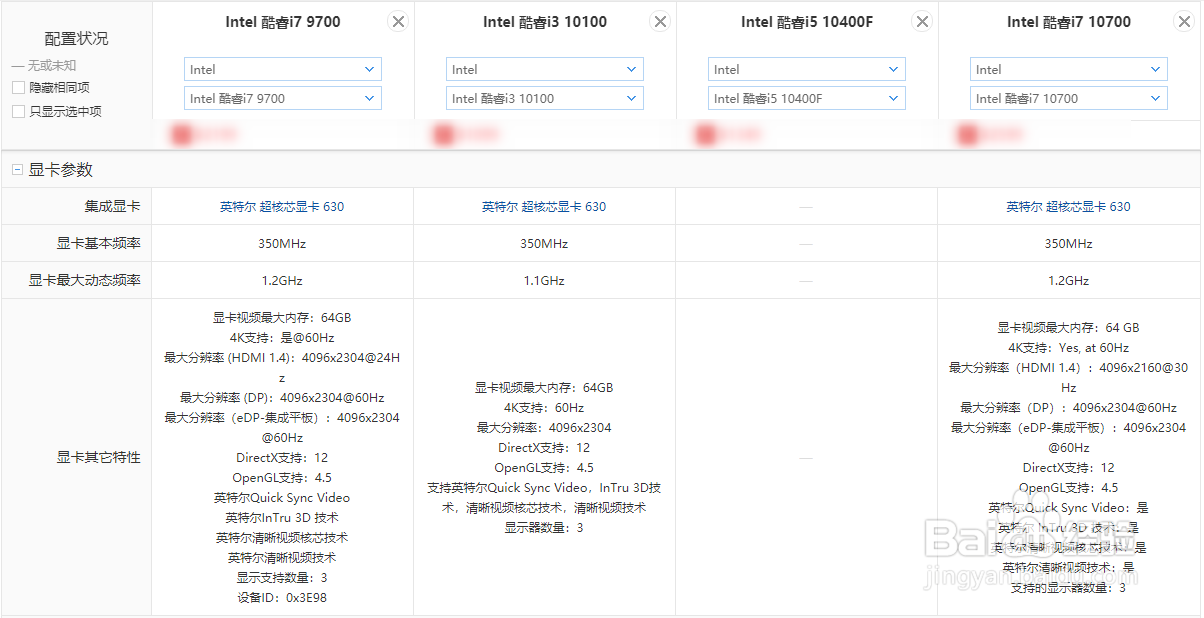The width and height of the screenshot is (1204, 618).
Task: Remove Intel 酷睿i7 9700 from comparison
Action: click(398, 22)
